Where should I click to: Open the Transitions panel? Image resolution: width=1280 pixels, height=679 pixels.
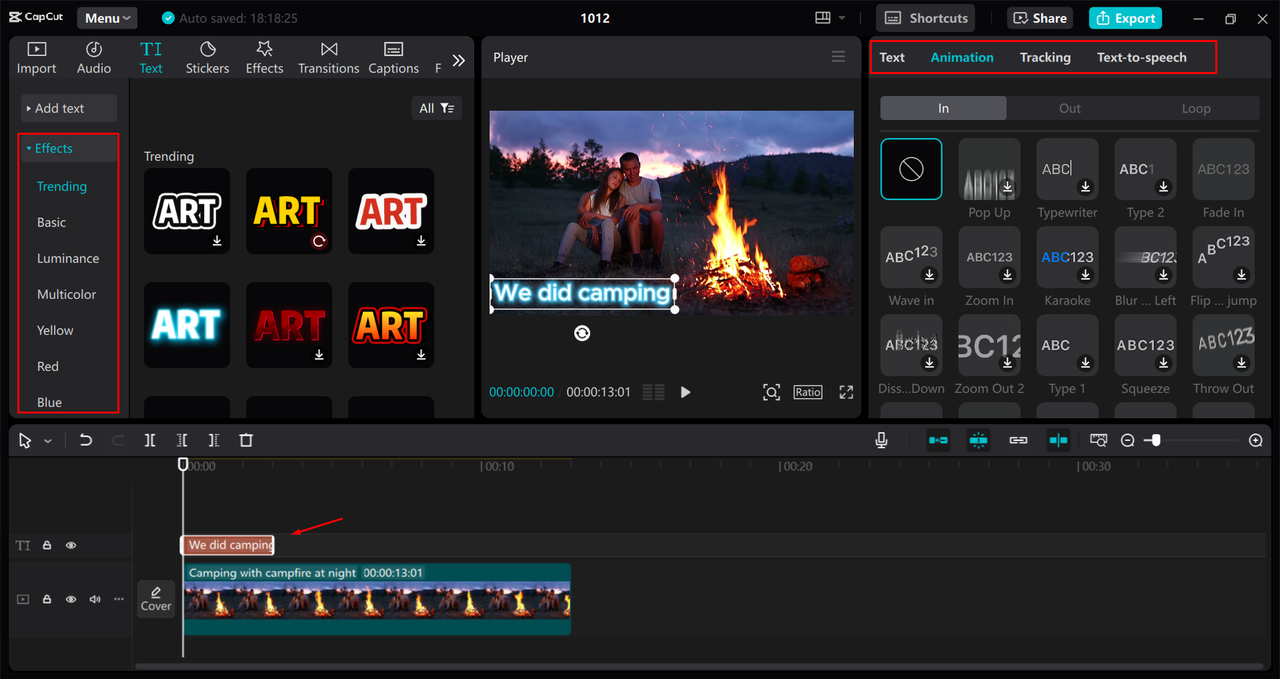[x=329, y=58]
